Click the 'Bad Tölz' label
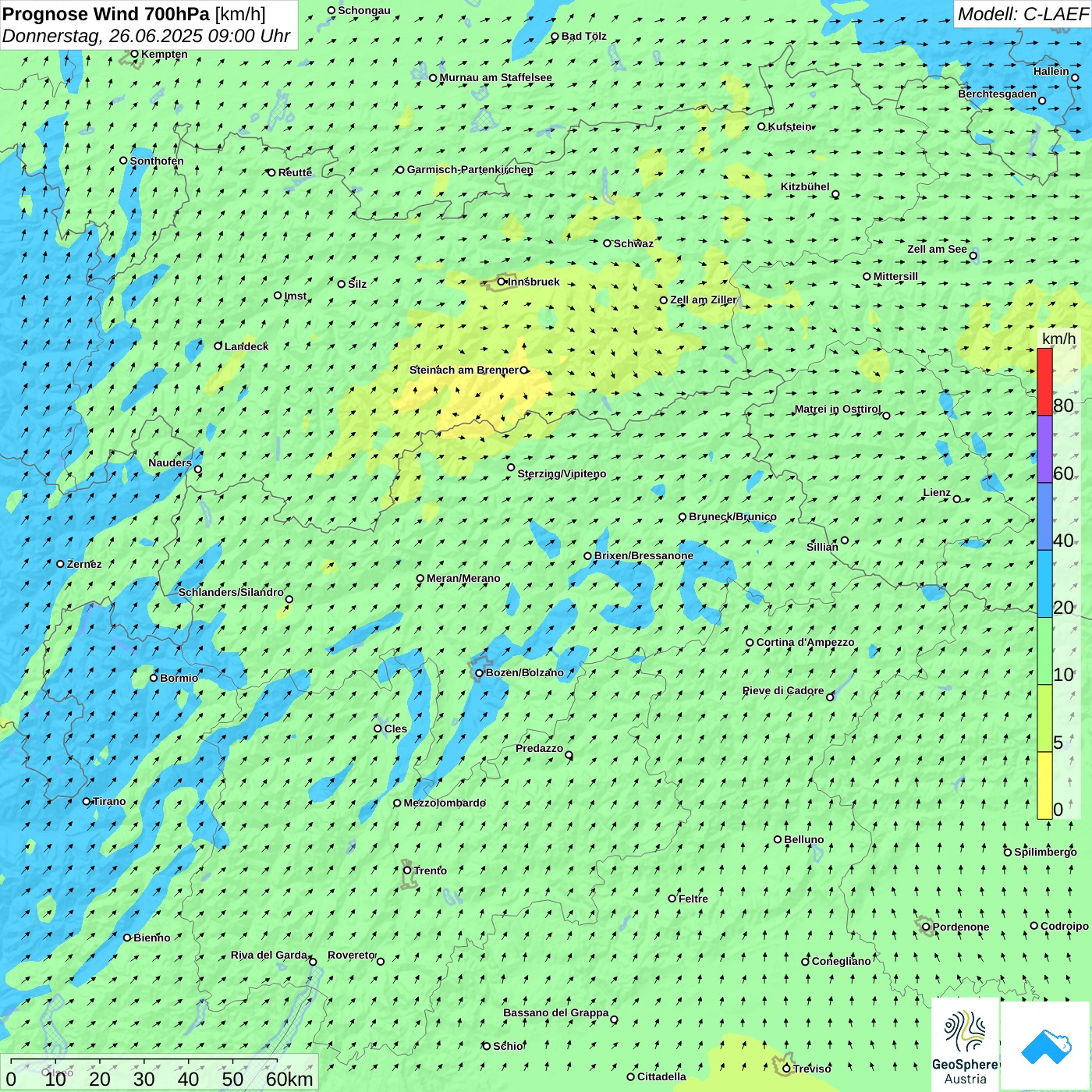Image resolution: width=1092 pixels, height=1092 pixels. coord(583,36)
